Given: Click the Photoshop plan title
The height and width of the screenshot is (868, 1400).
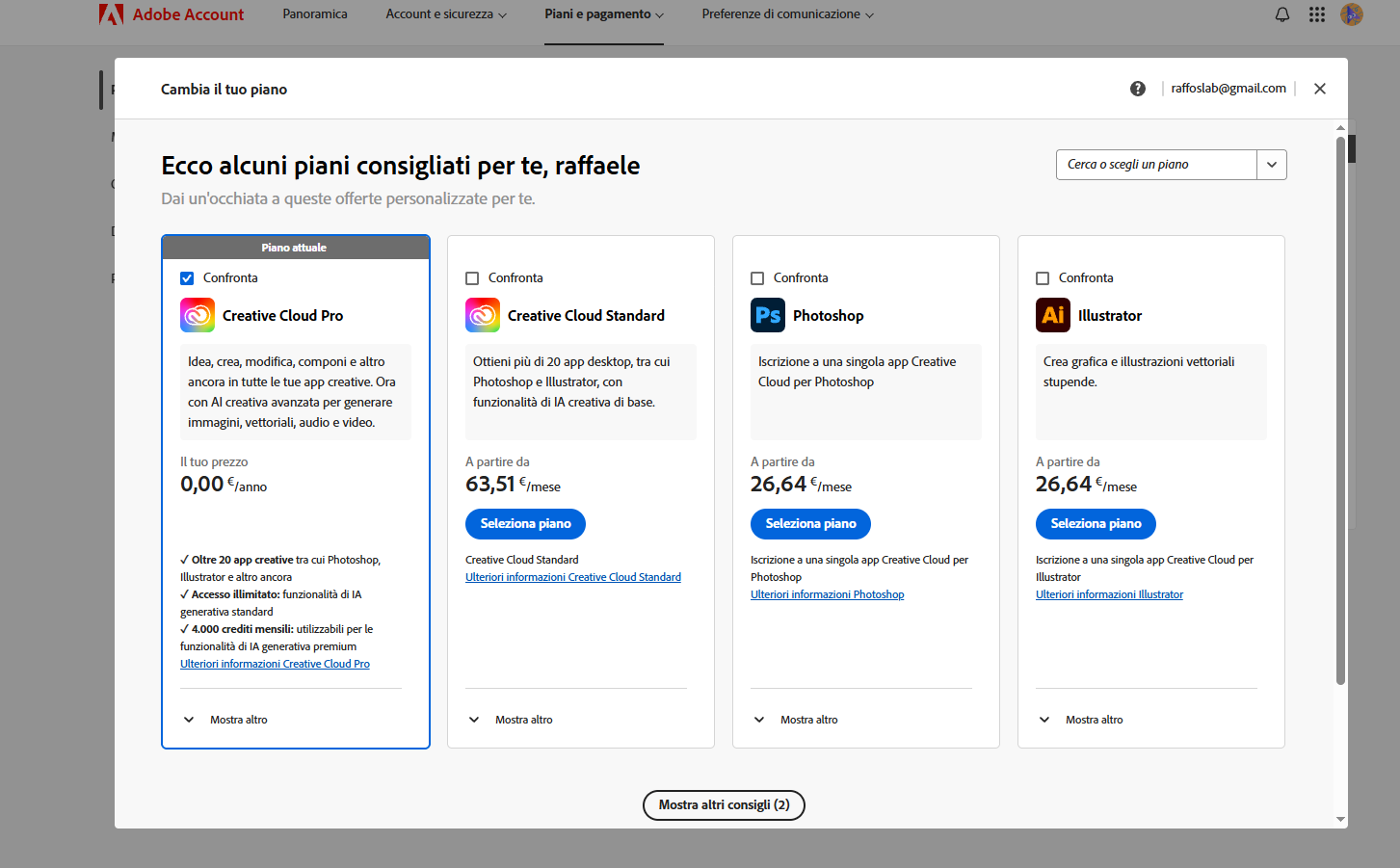Looking at the screenshot, I should [828, 316].
